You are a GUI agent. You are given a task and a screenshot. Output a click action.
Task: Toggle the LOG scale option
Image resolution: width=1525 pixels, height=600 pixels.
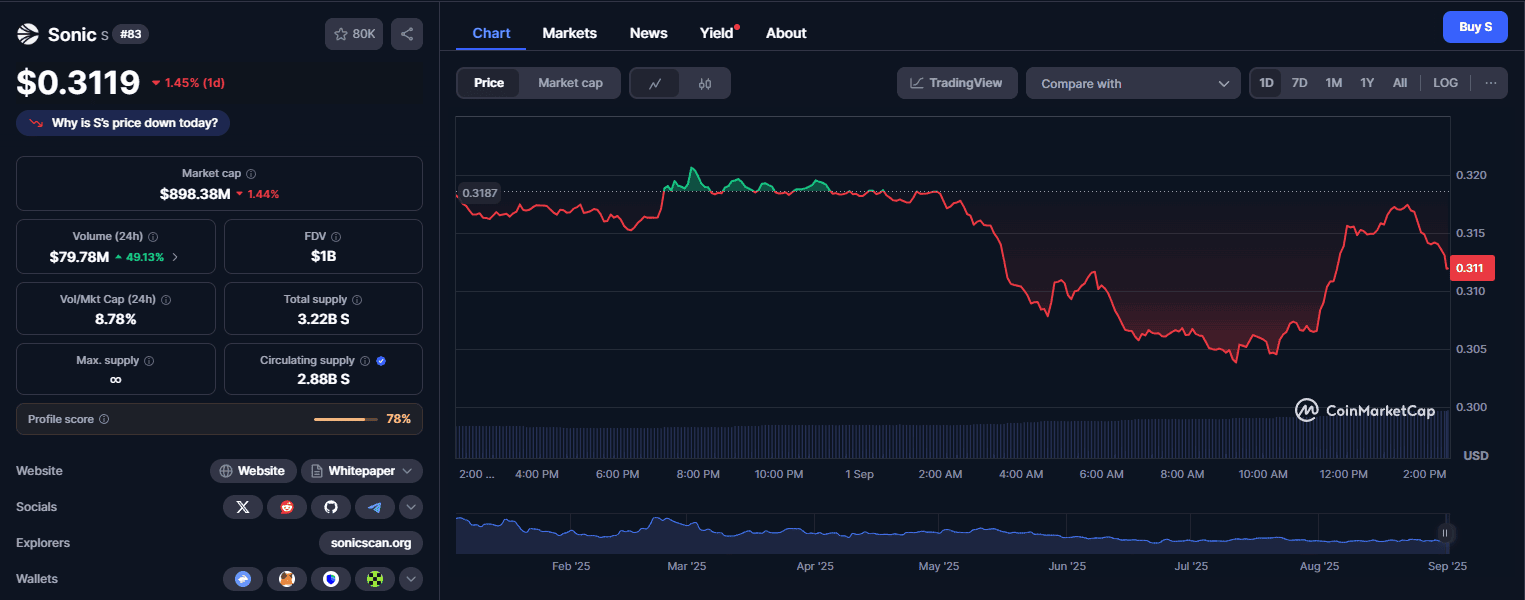(1445, 83)
